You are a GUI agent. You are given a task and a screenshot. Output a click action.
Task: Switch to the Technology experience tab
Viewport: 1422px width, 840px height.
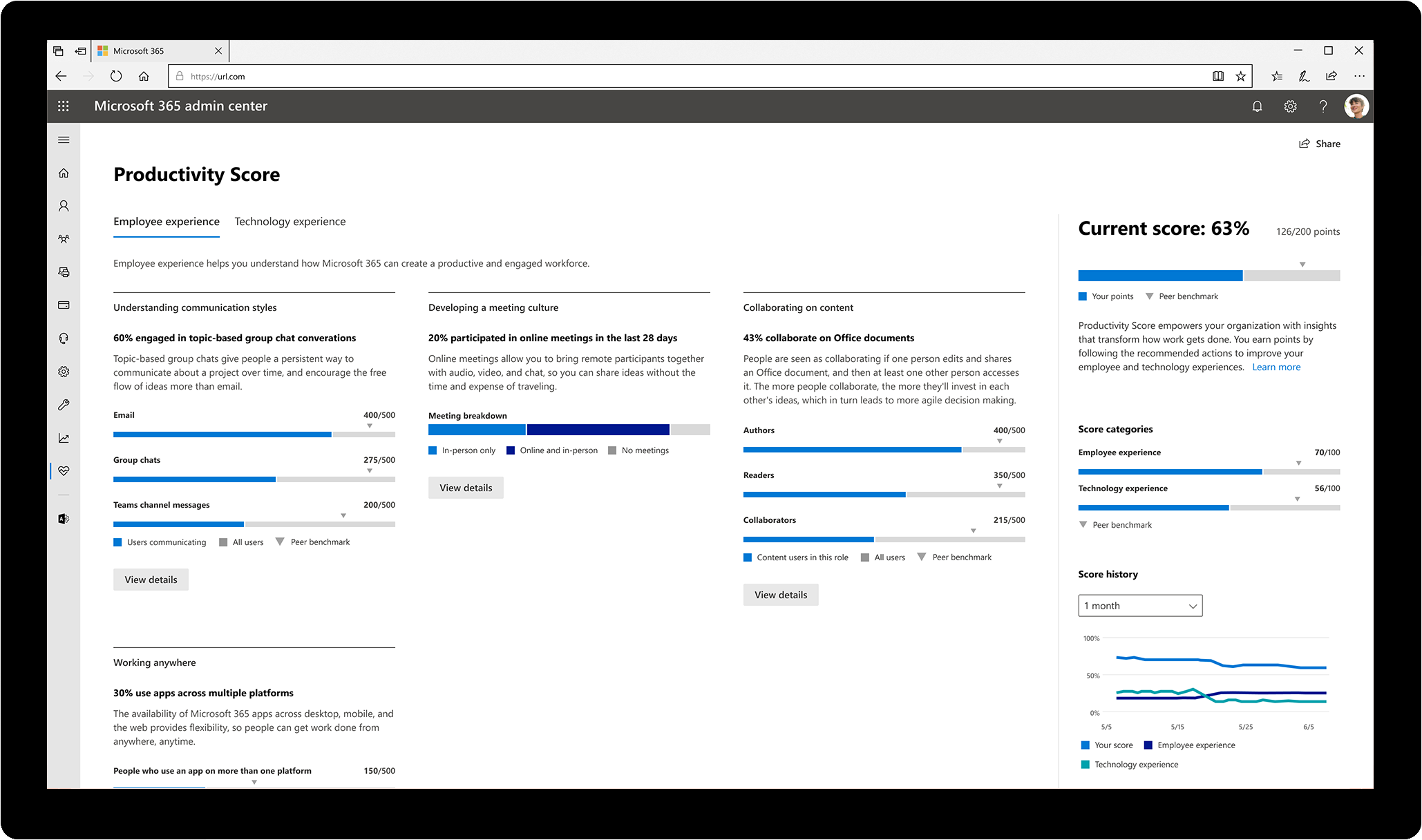(290, 221)
